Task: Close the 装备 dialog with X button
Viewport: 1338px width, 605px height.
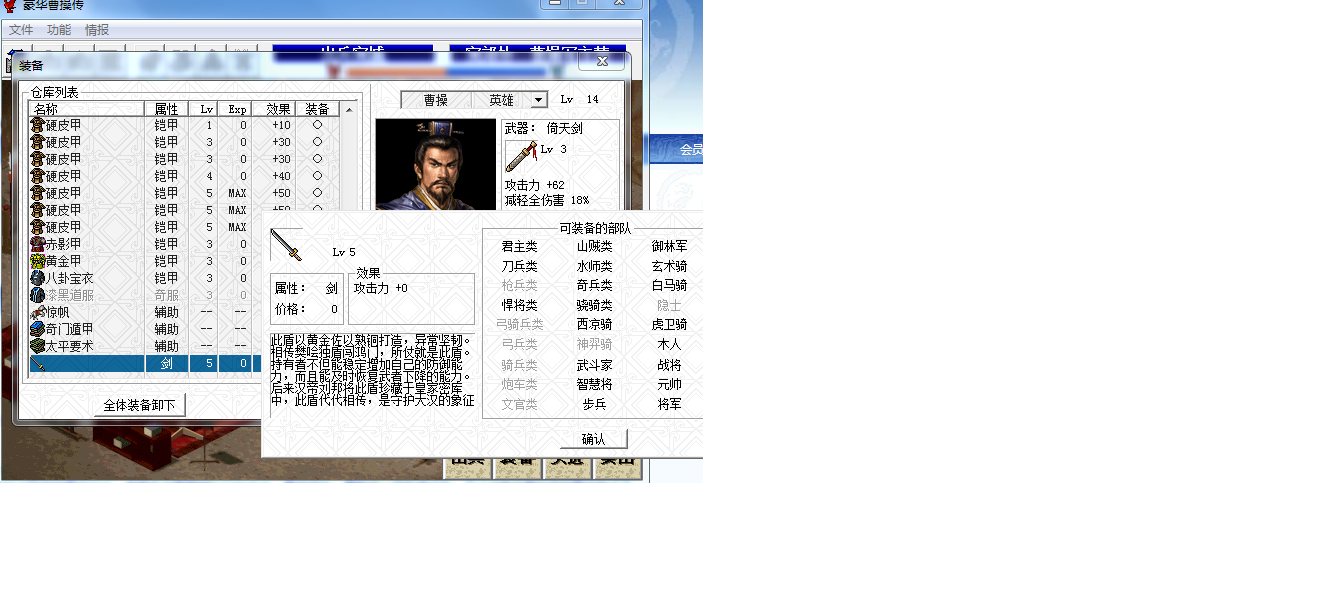Action: [x=601, y=62]
